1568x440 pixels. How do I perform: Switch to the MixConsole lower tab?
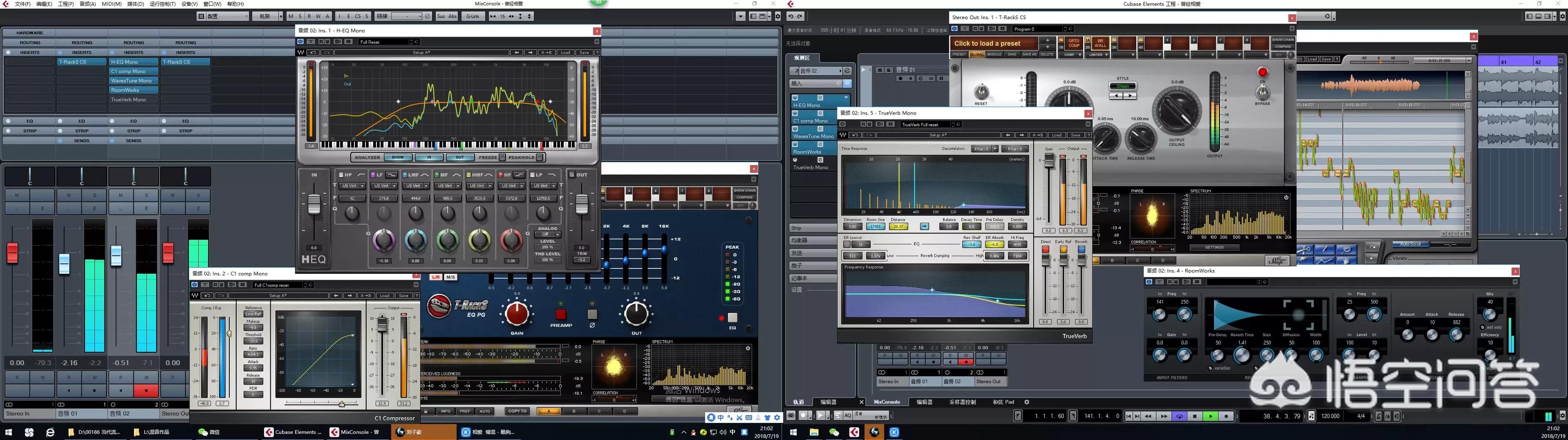[887, 402]
